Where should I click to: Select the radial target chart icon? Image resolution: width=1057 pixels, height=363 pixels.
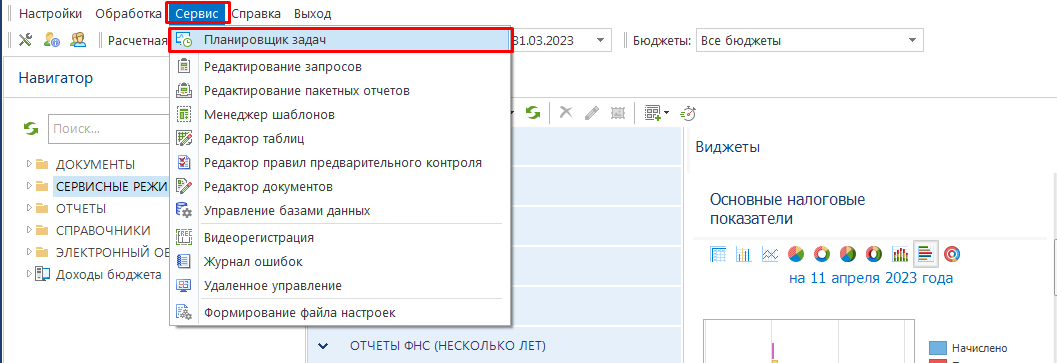(952, 254)
